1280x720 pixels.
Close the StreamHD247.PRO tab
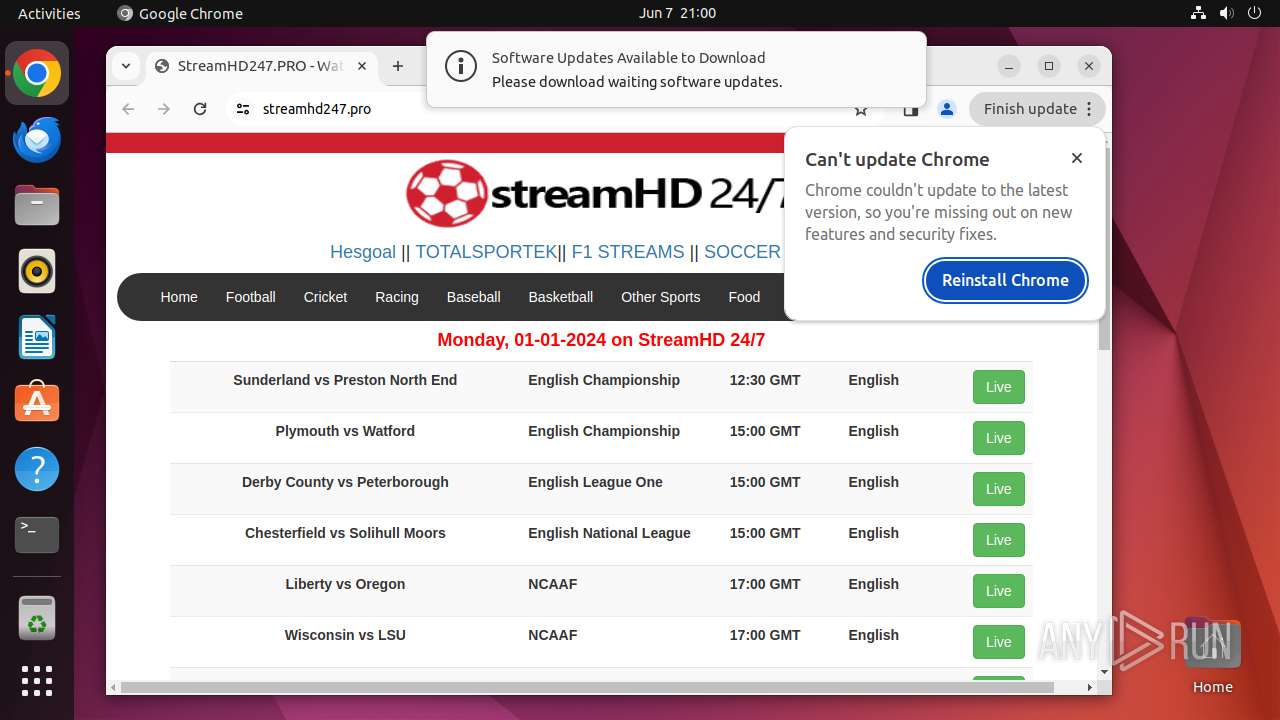tap(362, 66)
